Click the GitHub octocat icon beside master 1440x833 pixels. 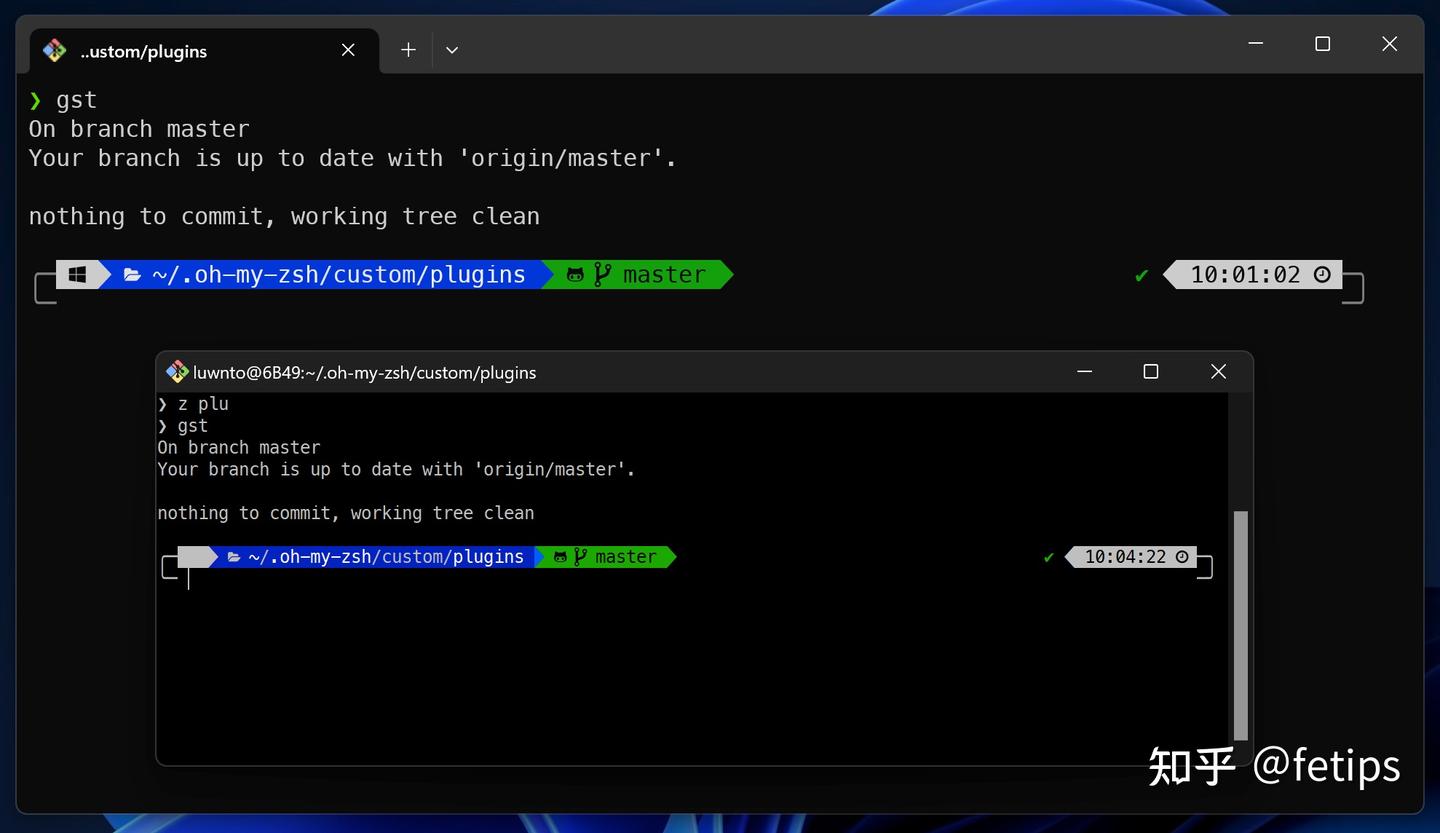click(x=574, y=274)
